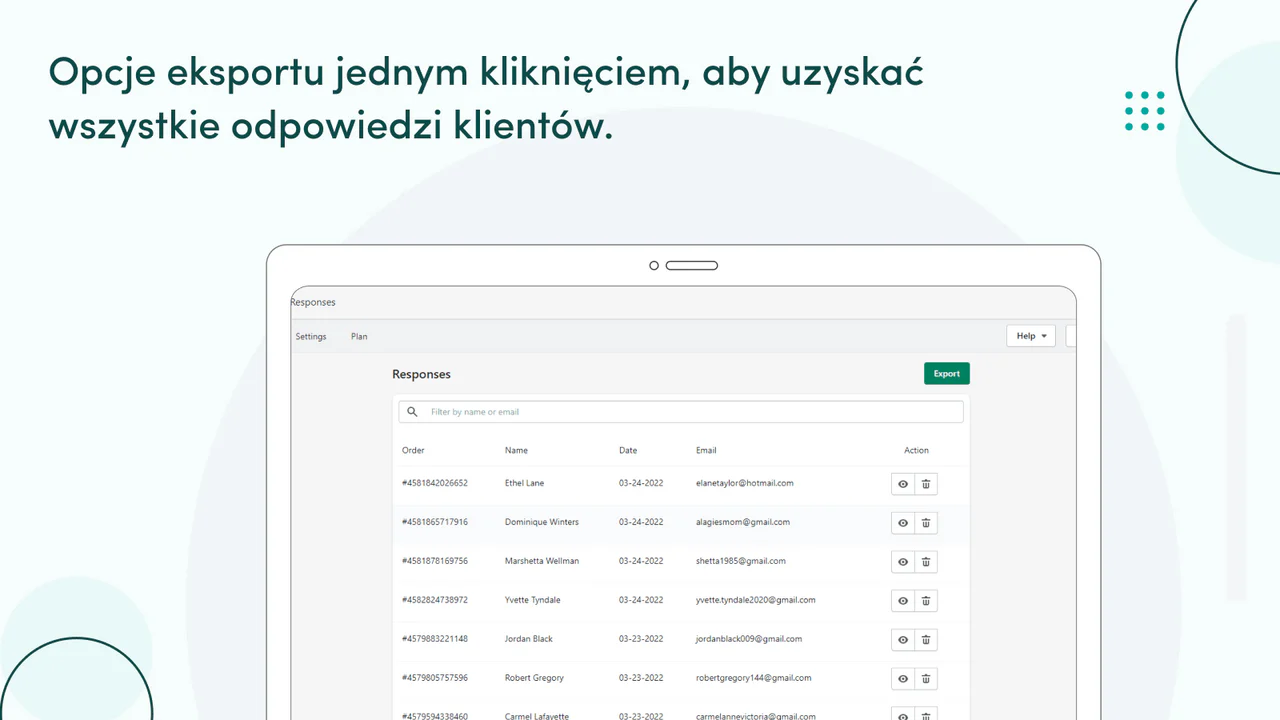
Task: Click email jordanblack009@gmail.com
Action: coord(749,639)
